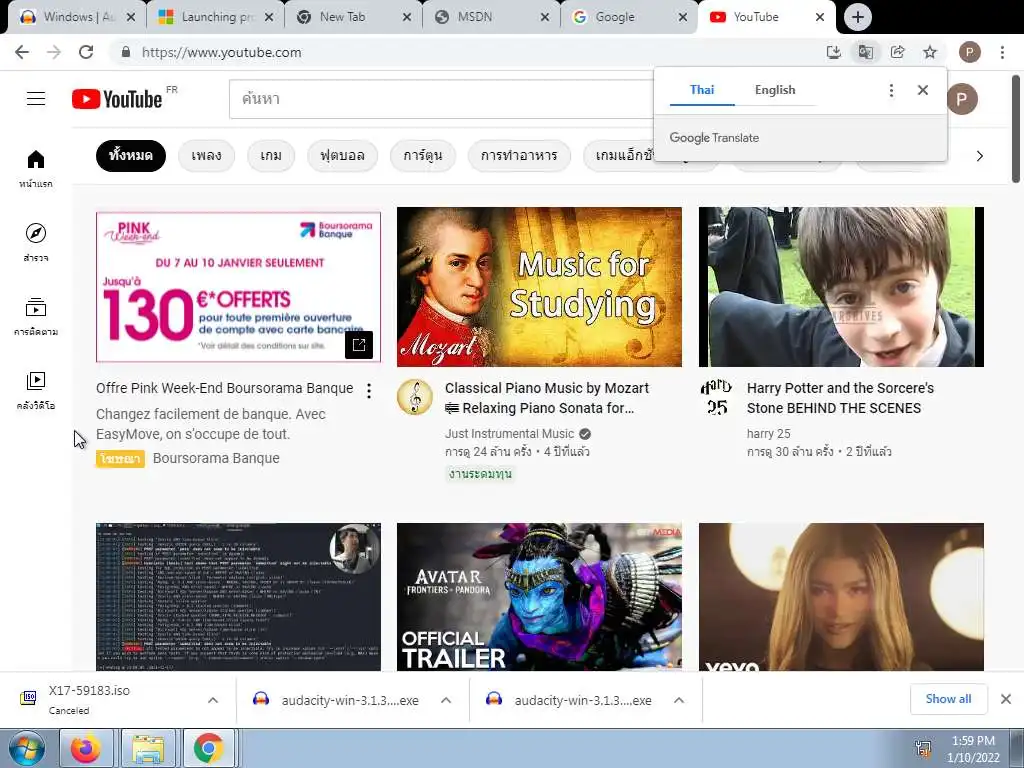The height and width of the screenshot is (768, 1024).
Task: Open the YouTube hamburger guide menu
Action: click(x=36, y=99)
